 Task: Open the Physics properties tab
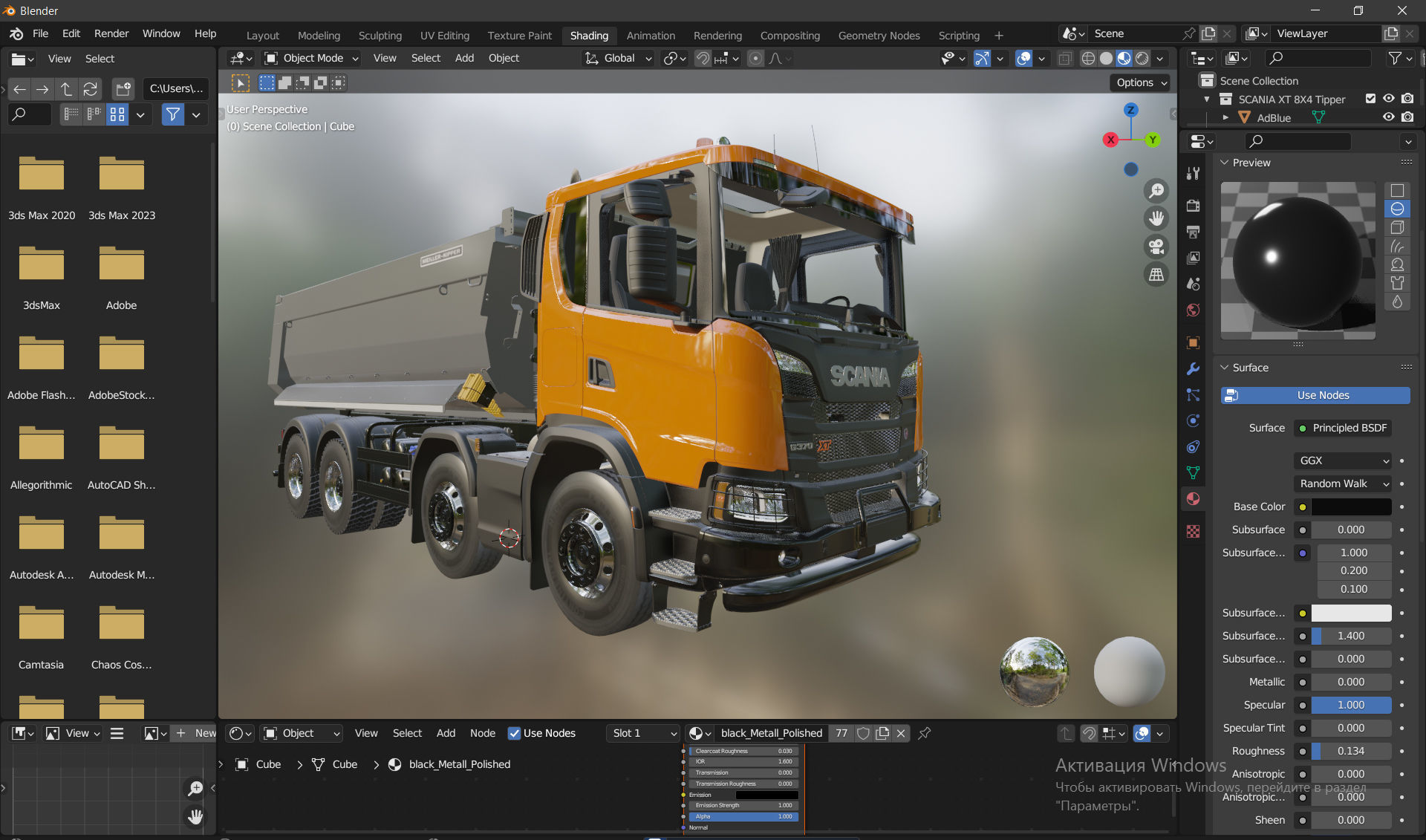click(x=1193, y=420)
